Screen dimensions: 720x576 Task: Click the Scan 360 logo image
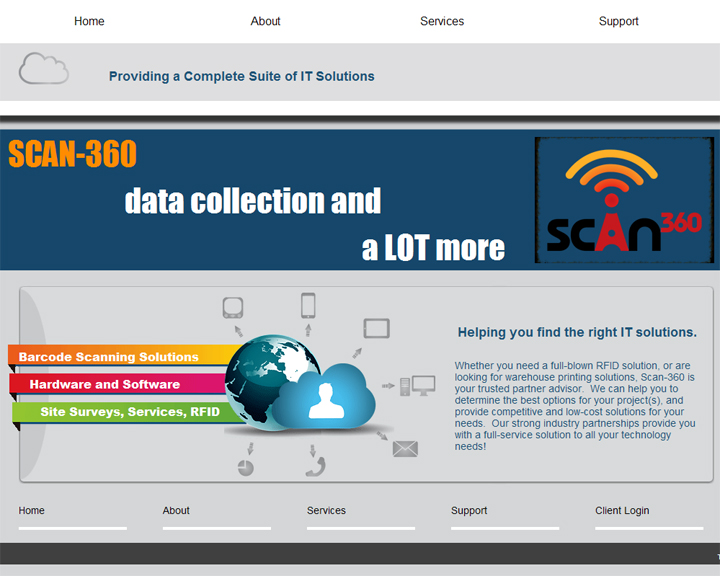coord(624,200)
